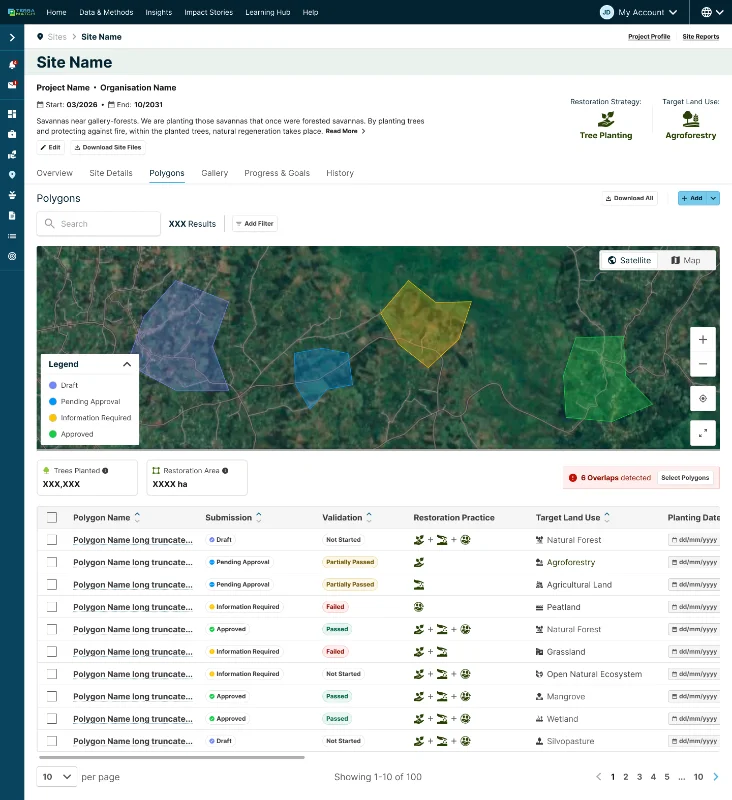Click Download Site Files button
732x800 pixels.
[108, 147]
